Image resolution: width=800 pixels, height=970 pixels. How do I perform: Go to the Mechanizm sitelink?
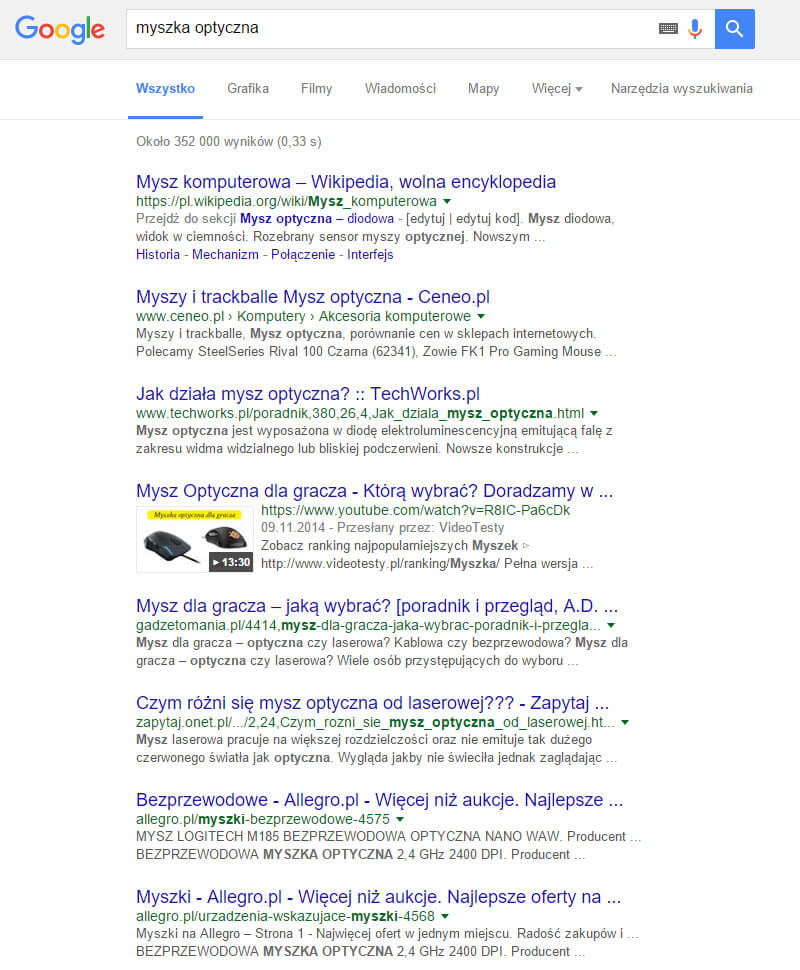(225, 255)
